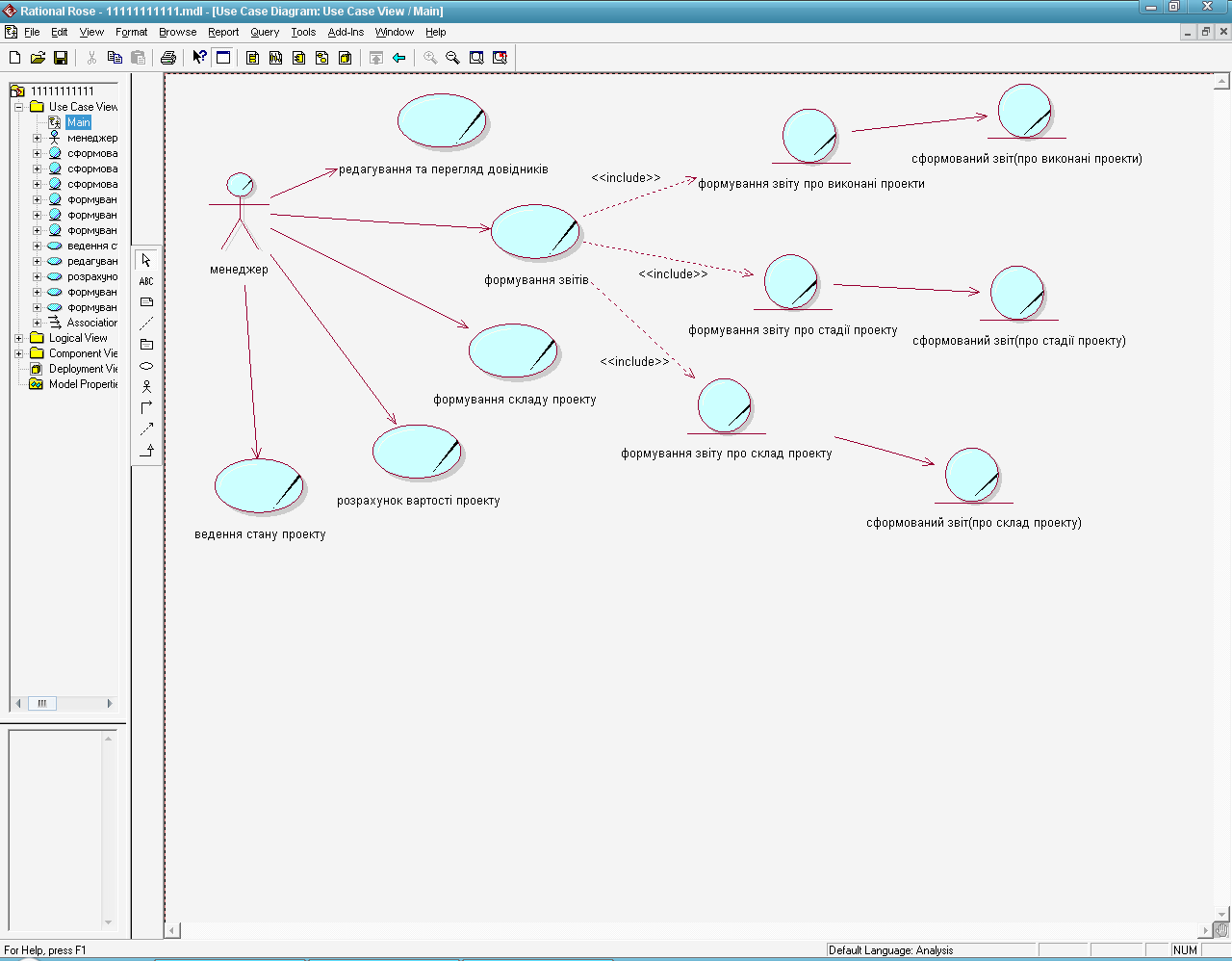1232x961 pixels.
Task: Expand the Logical View folder
Action: click(18, 338)
